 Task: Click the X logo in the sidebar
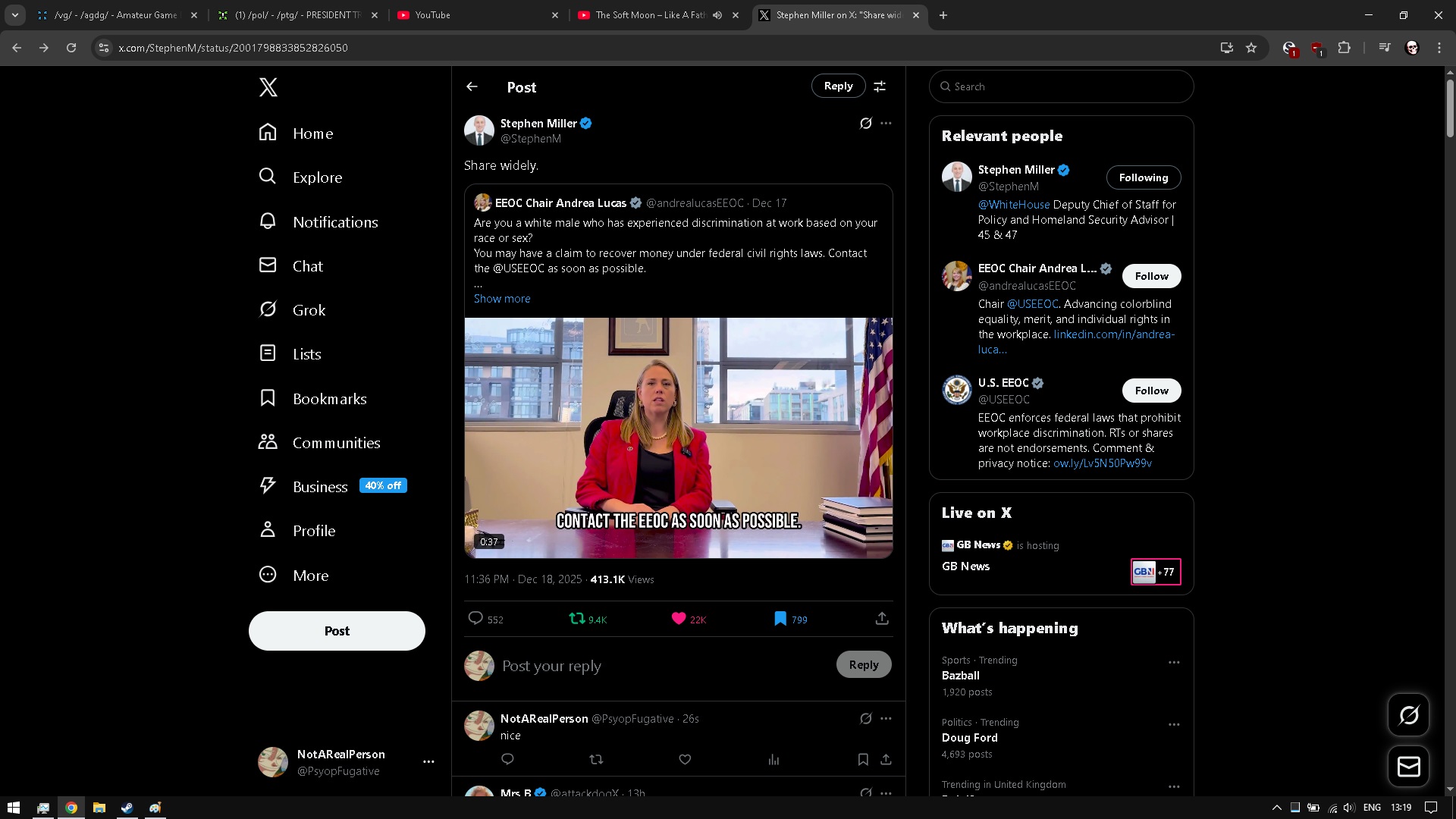pos(268,87)
